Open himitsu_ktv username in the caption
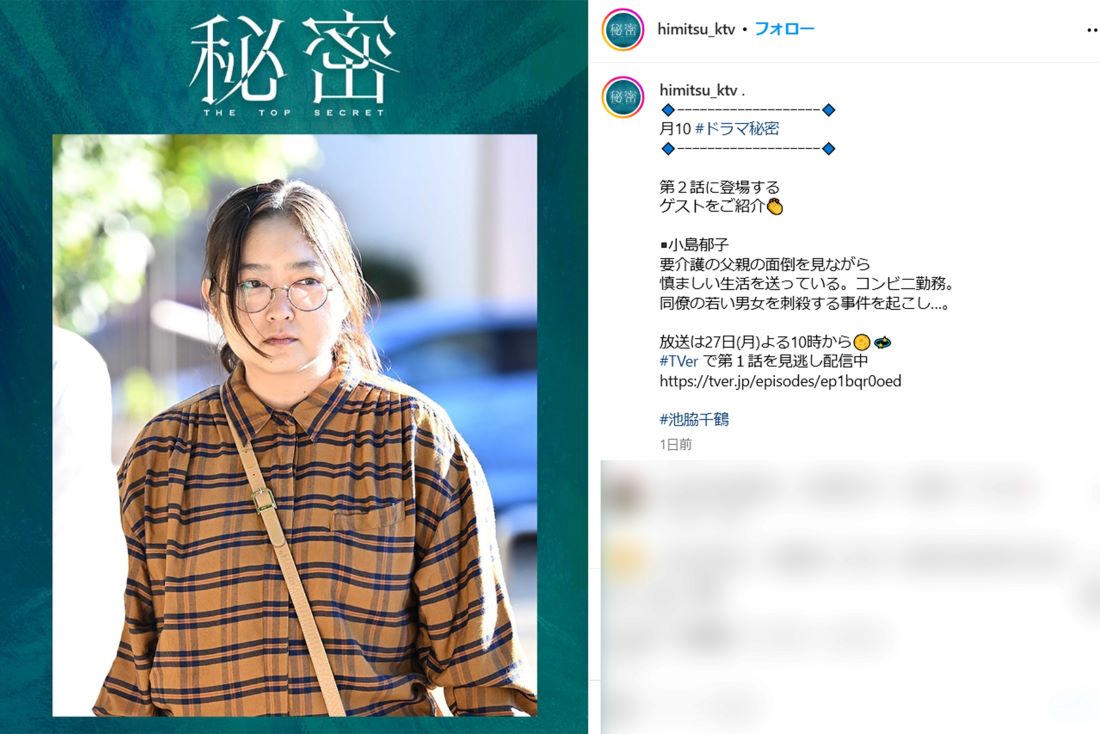Screen dimensions: 1100x734 tap(698, 90)
